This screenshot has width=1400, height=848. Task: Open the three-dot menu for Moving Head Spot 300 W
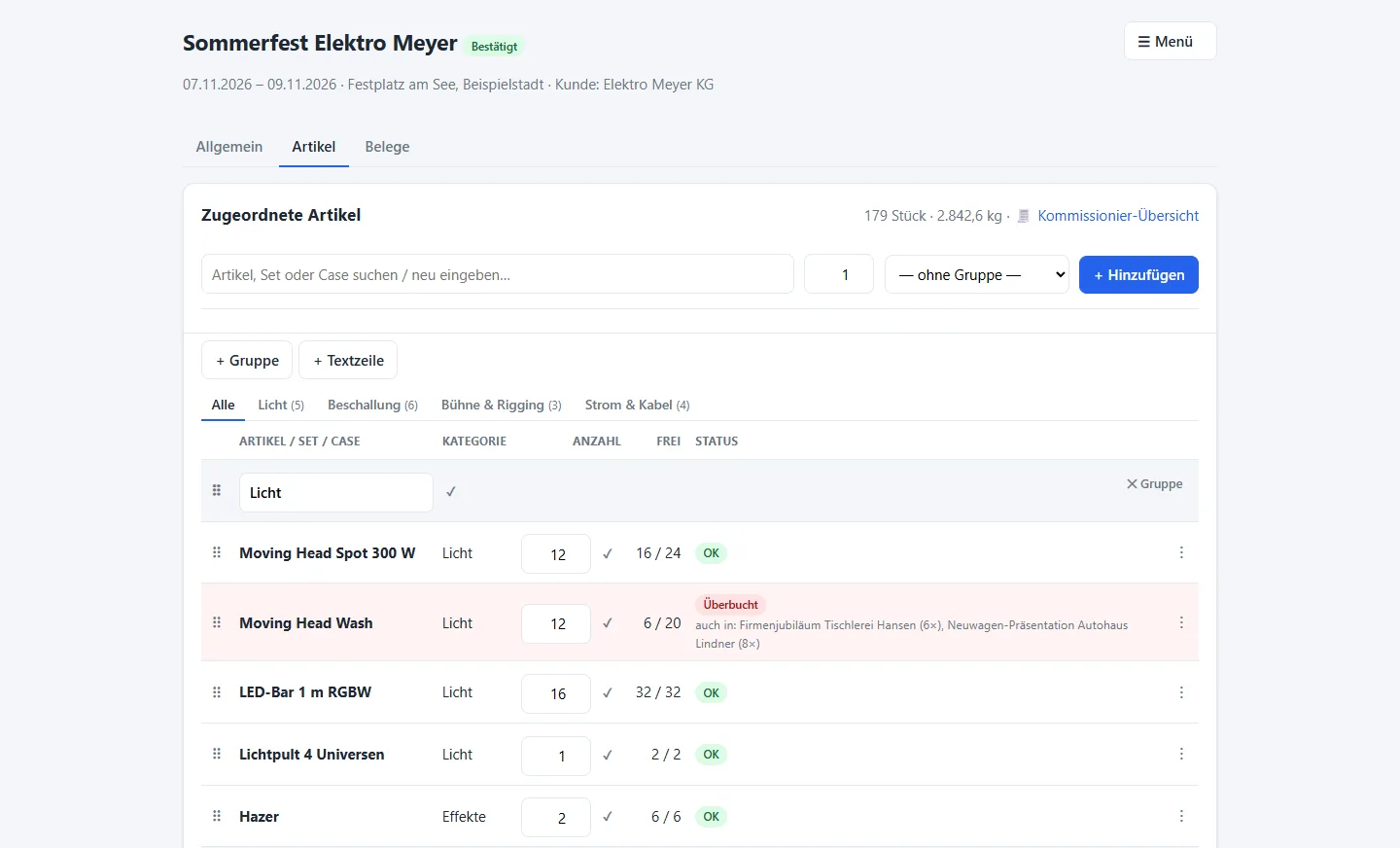[x=1181, y=553]
